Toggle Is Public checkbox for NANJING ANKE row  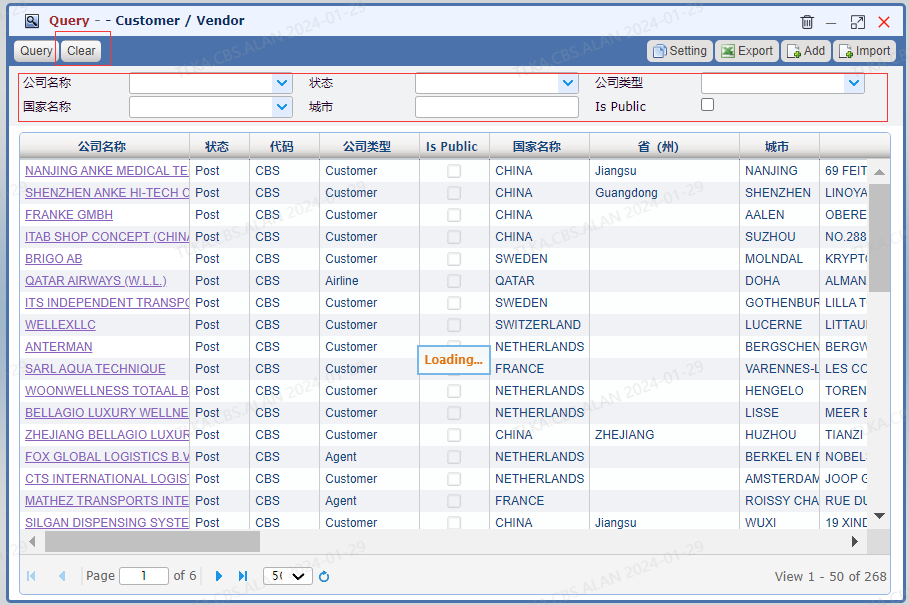(454, 171)
